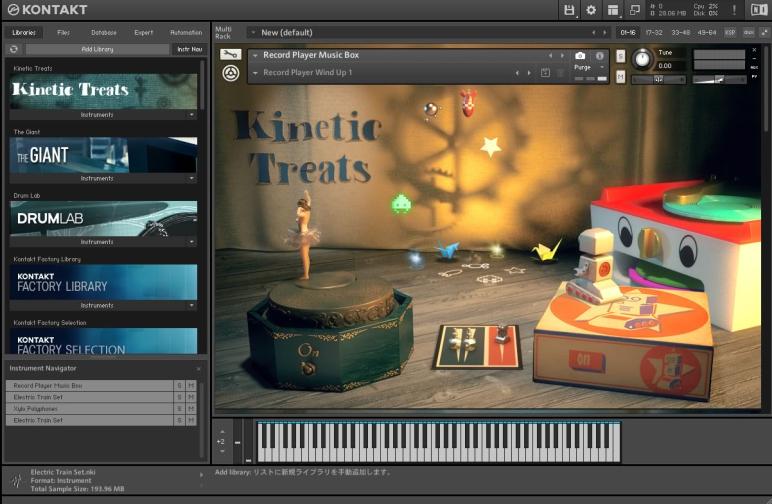
Task: Click the exclamation panic button
Action: pyautogui.click(x=734, y=10)
